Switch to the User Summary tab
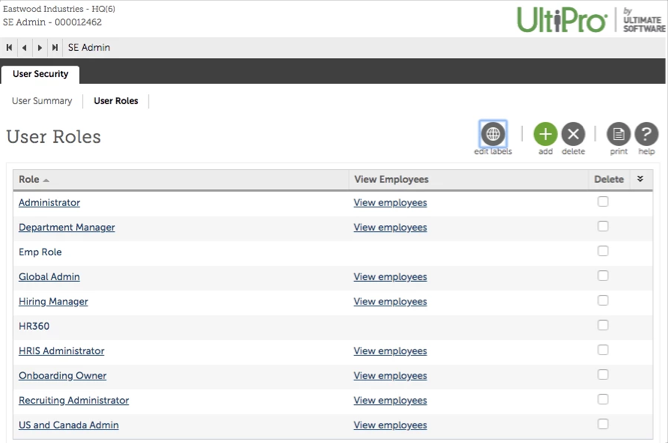The width and height of the screenshot is (668, 443). click(x=42, y=101)
